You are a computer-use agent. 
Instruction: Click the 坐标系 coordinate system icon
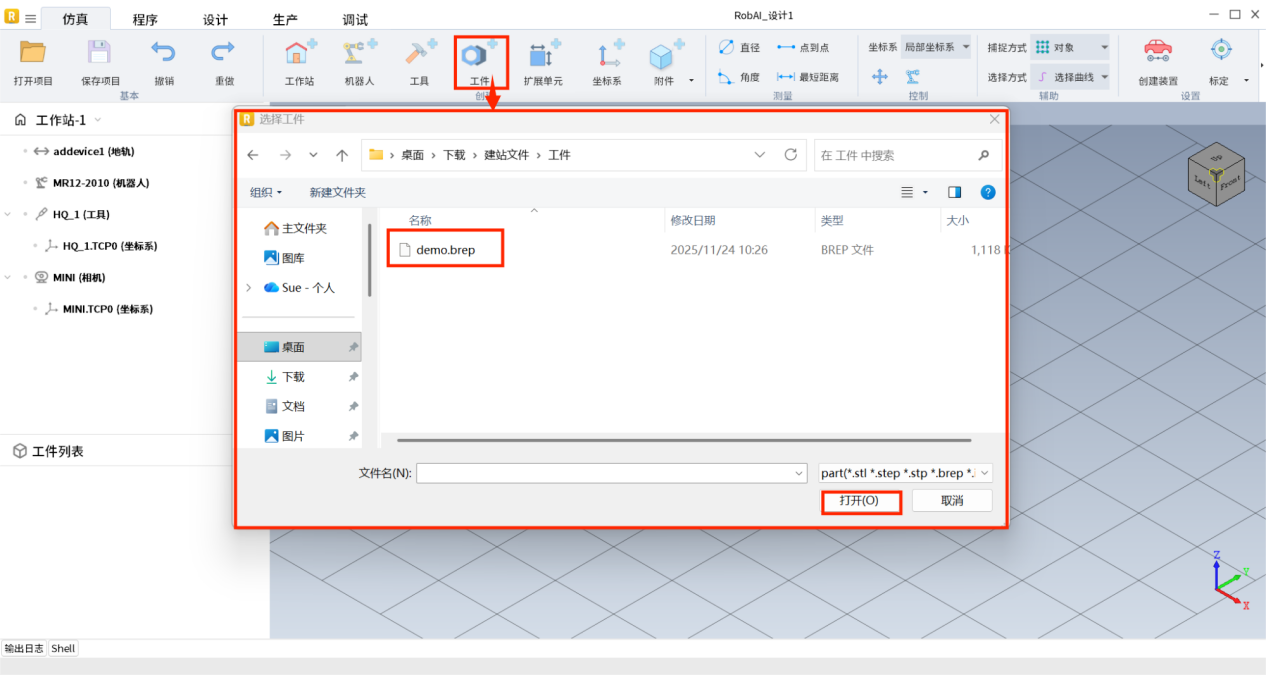click(x=607, y=57)
